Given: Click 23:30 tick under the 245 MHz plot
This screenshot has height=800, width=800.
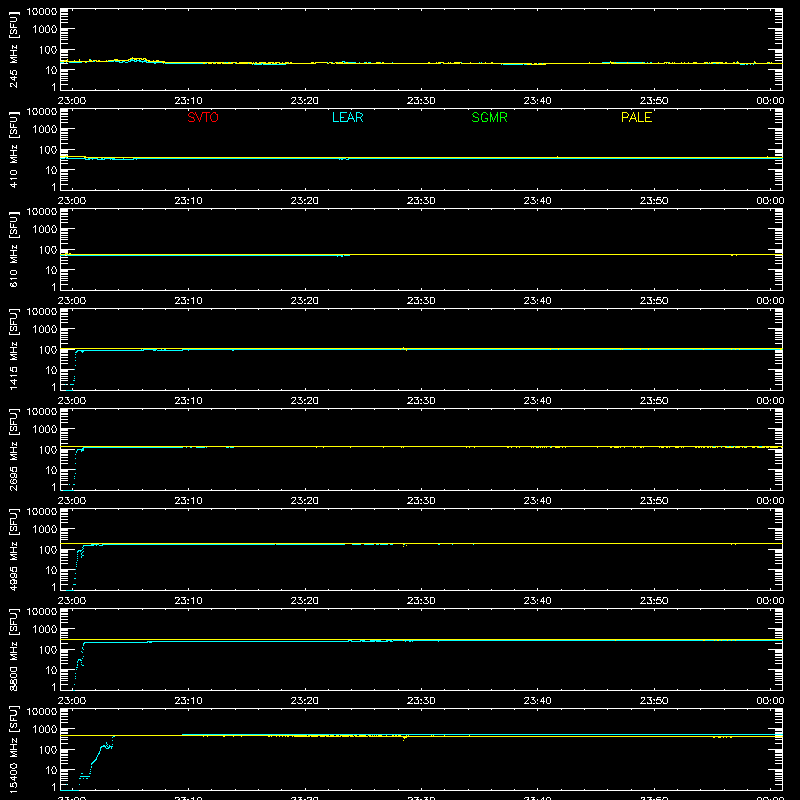Looking at the screenshot, I should (421, 101).
